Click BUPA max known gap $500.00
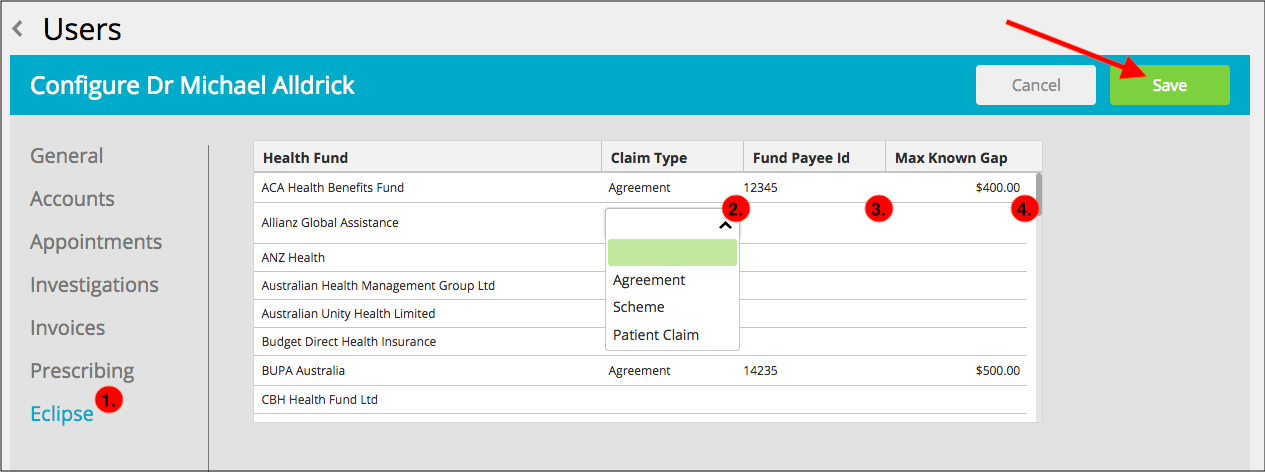The height and width of the screenshot is (472, 1265). pos(998,371)
